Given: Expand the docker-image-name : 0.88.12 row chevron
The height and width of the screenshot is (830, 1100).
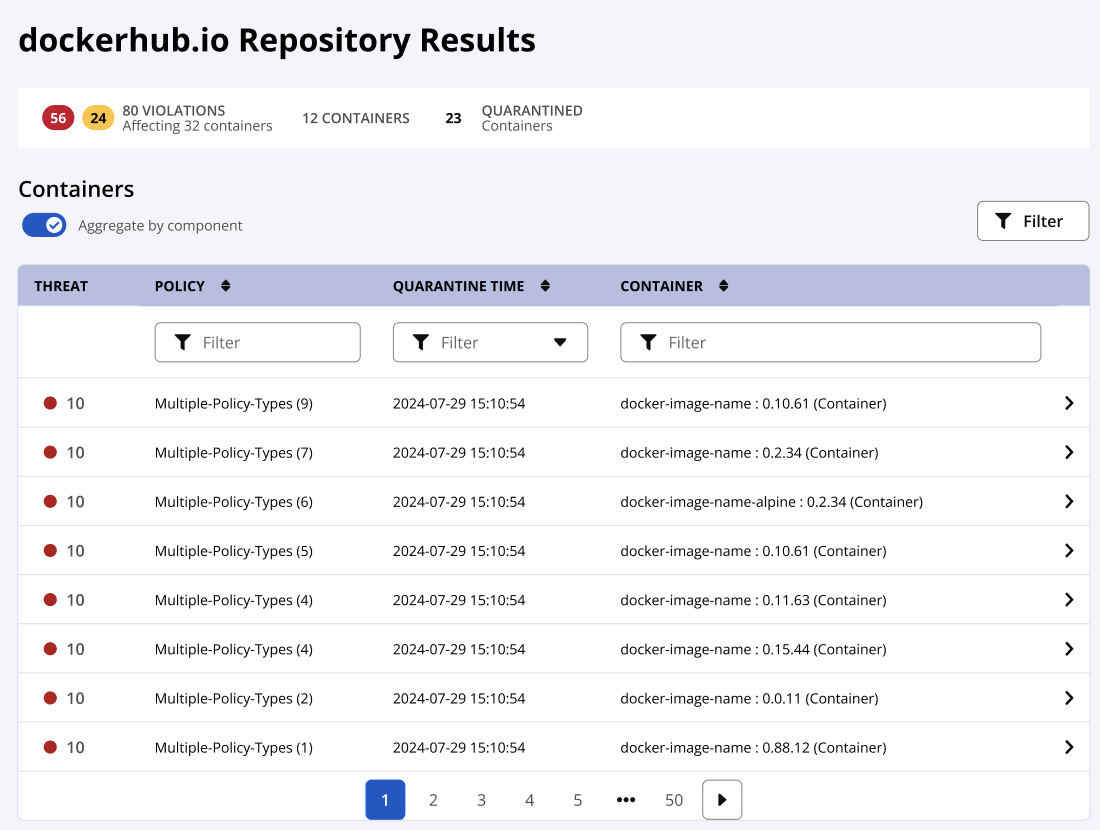Looking at the screenshot, I should [1068, 747].
